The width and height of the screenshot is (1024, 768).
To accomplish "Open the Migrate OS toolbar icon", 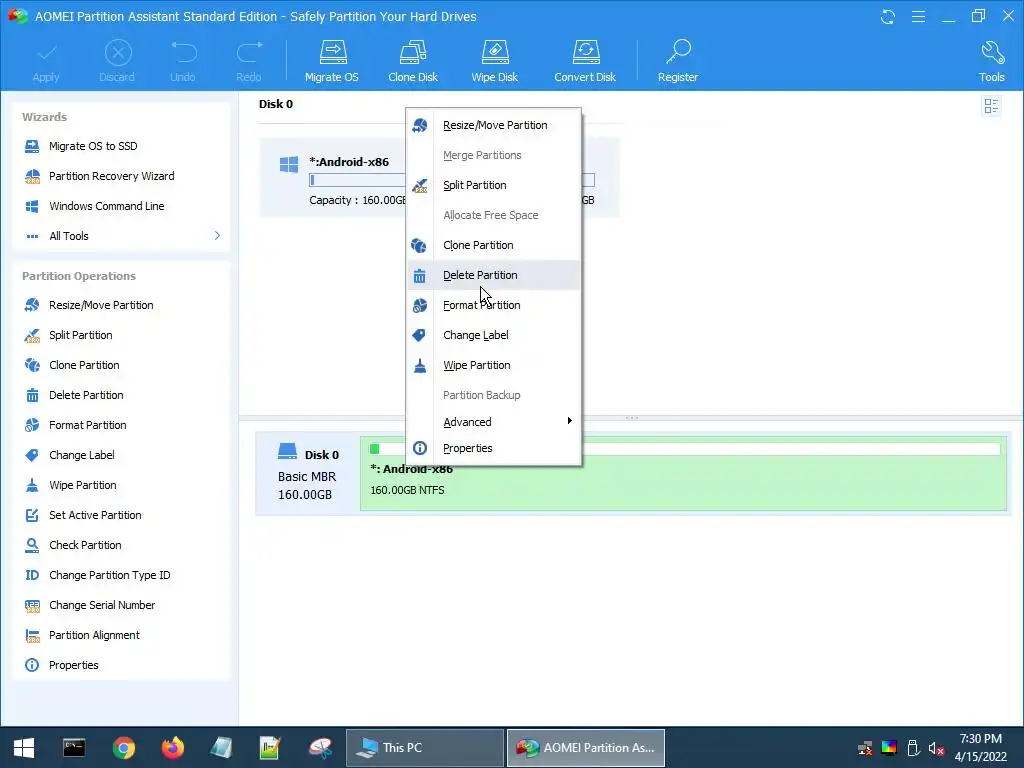I will [x=332, y=61].
